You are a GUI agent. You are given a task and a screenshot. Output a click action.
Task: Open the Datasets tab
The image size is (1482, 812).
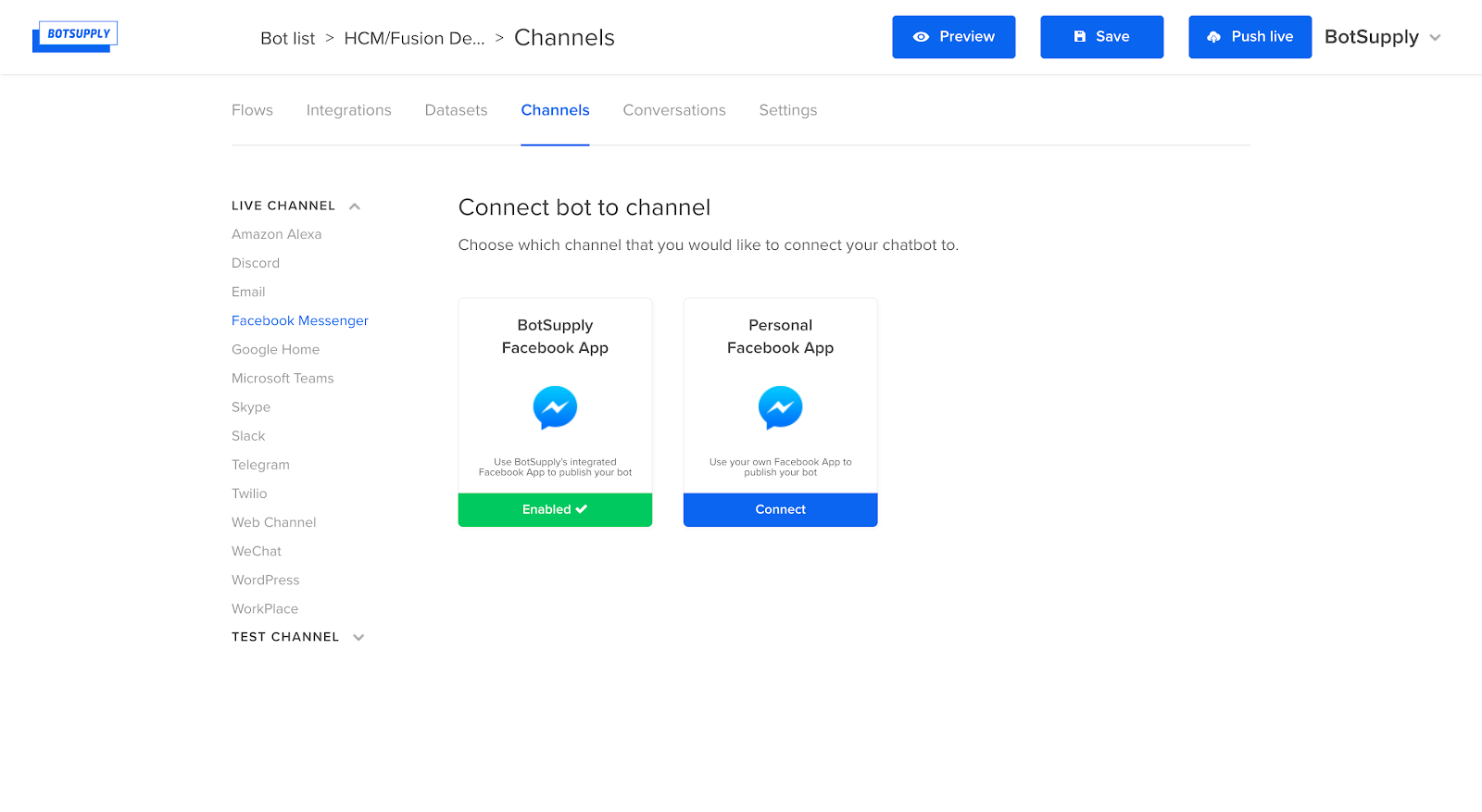pos(456,110)
